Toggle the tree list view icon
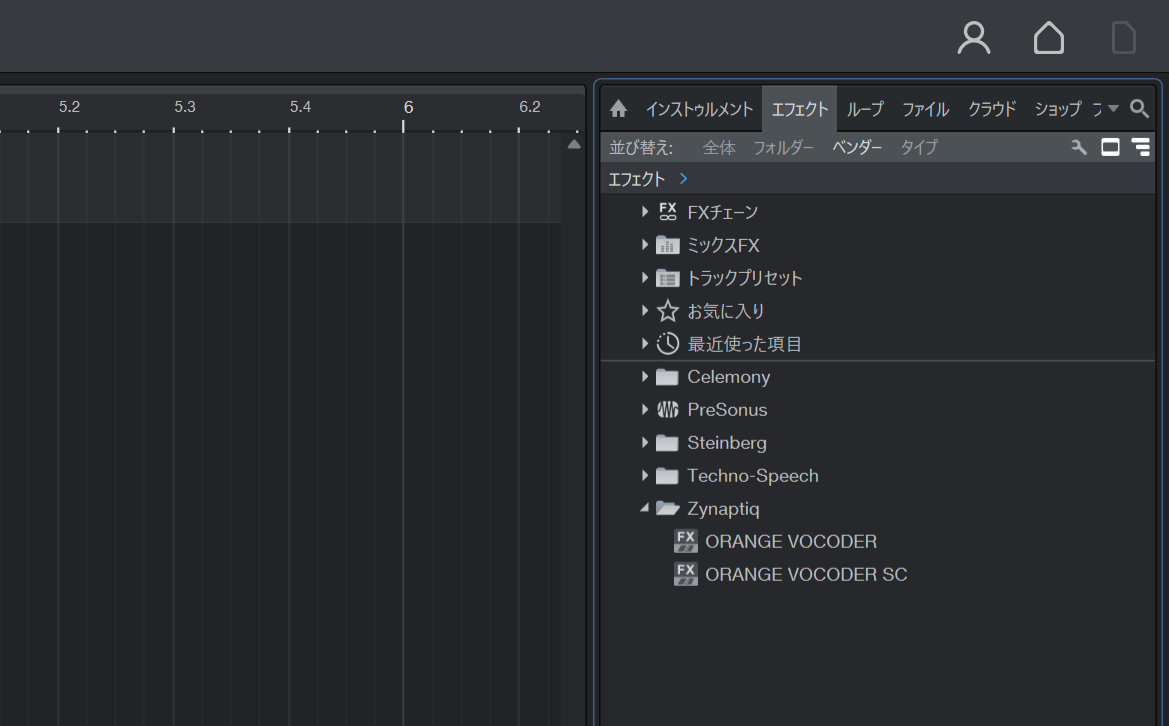The width and height of the screenshot is (1169, 726). 1141,147
